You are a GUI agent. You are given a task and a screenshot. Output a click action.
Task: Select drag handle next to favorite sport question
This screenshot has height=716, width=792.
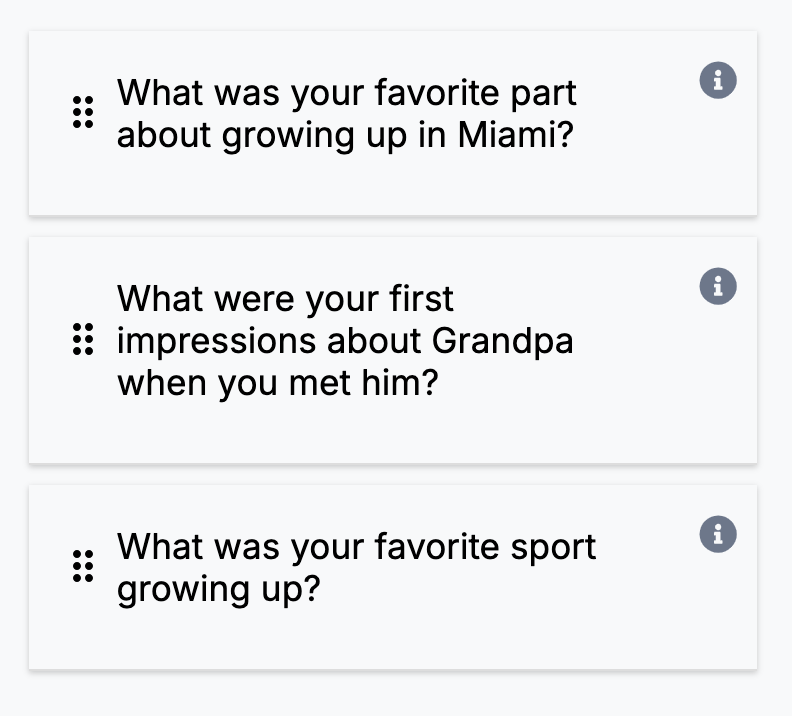(83, 567)
